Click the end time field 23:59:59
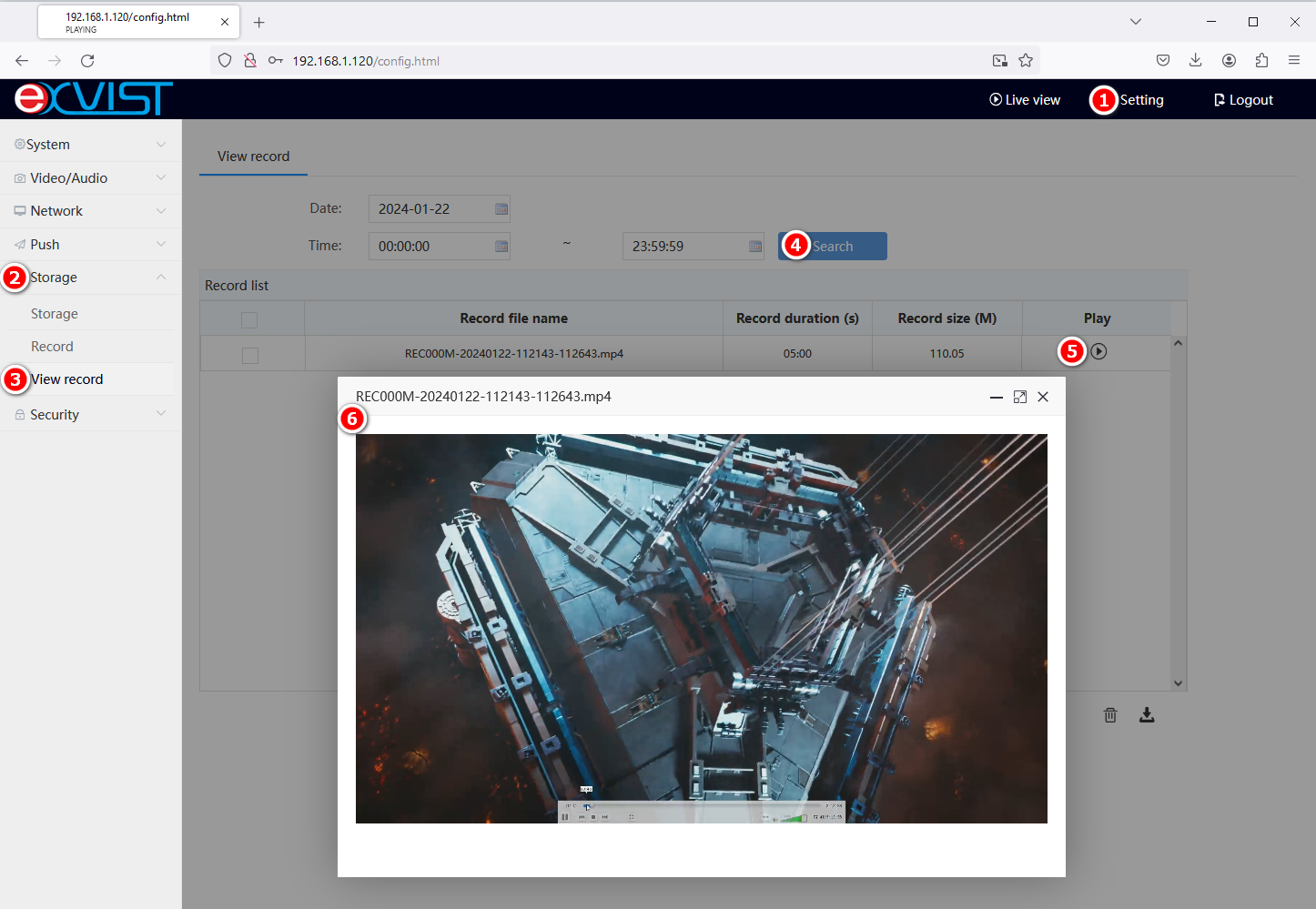This screenshot has height=909, width=1316. click(693, 246)
